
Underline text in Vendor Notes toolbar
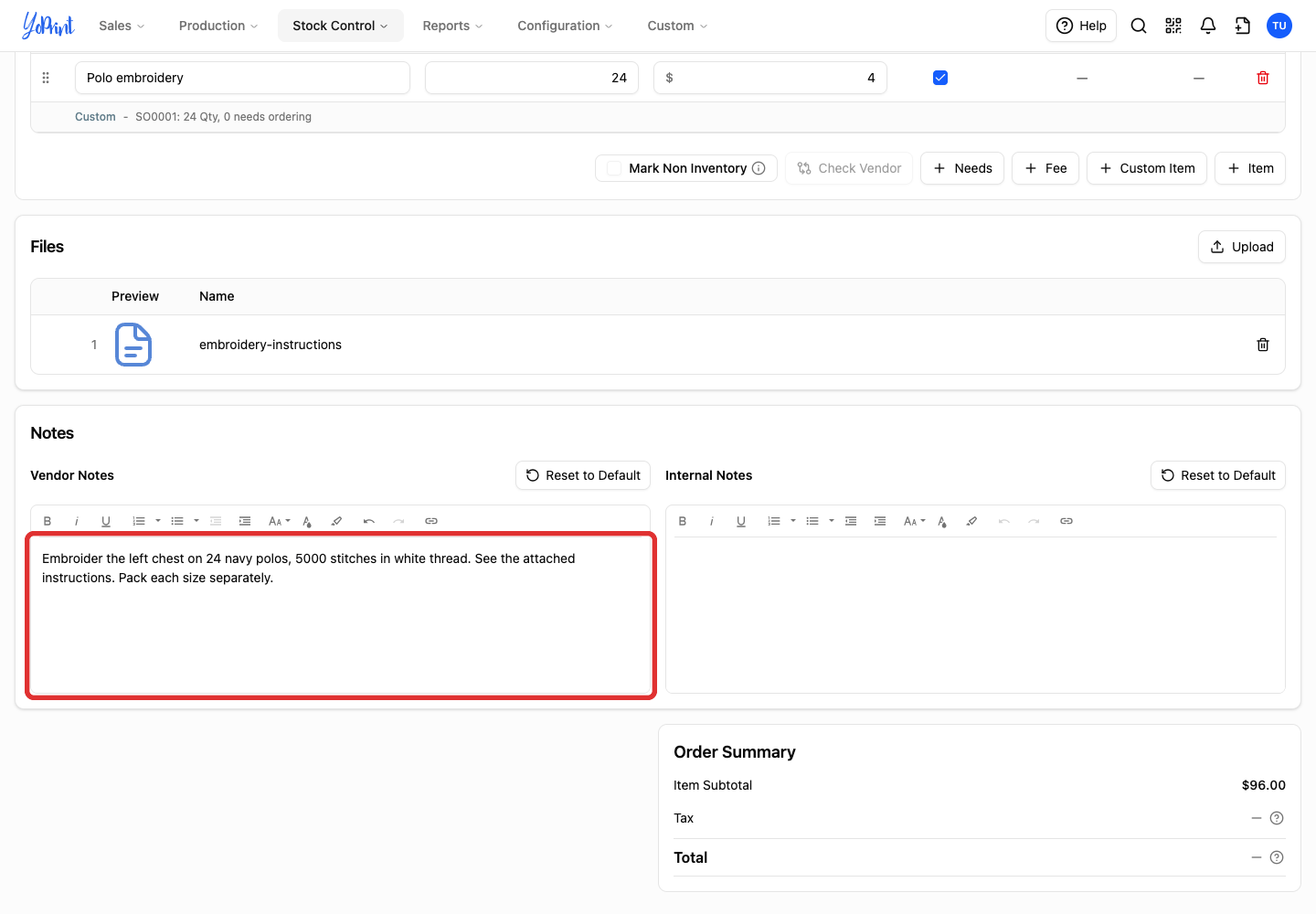pyautogui.click(x=106, y=521)
